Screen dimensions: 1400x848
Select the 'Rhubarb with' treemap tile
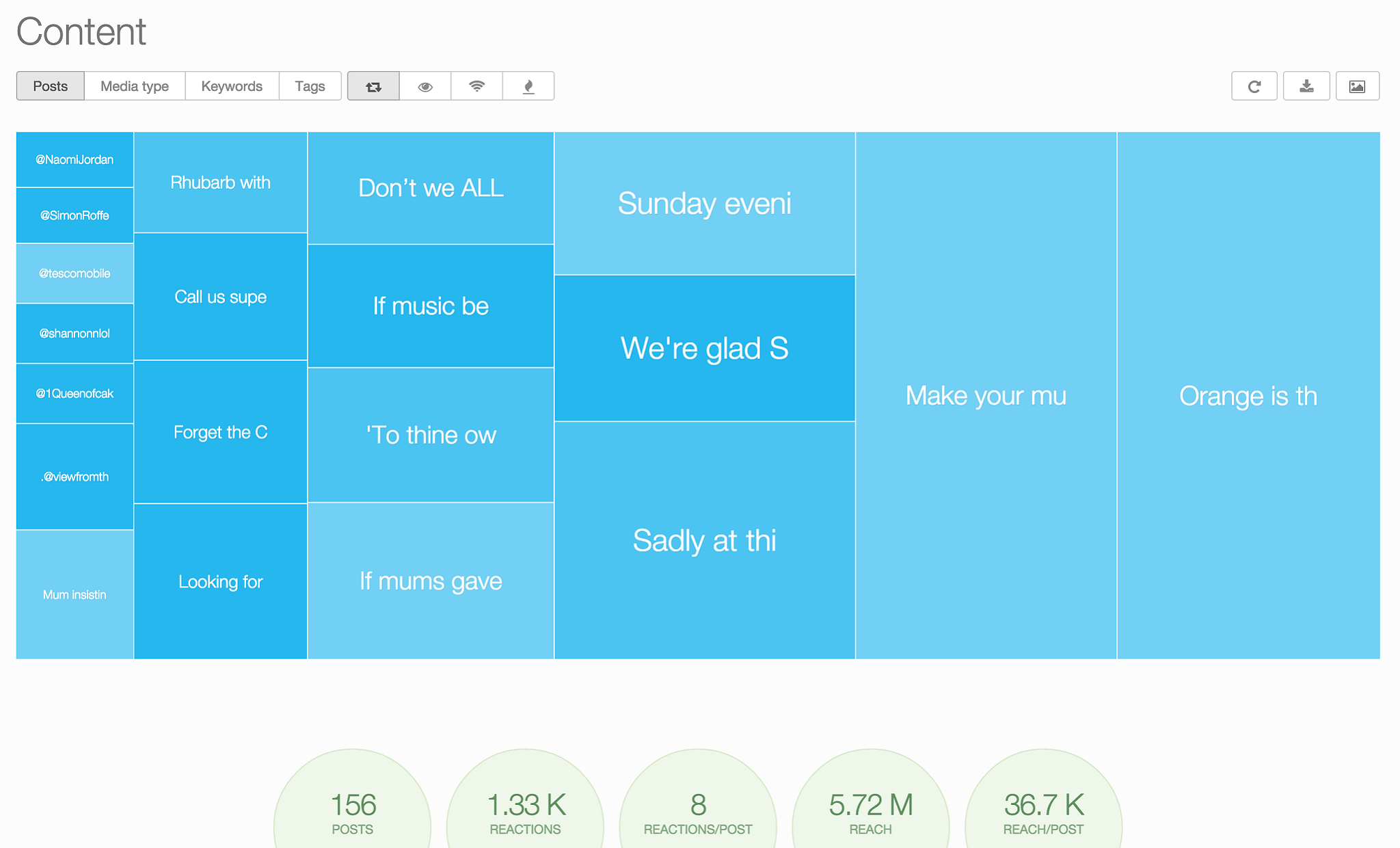[220, 183]
